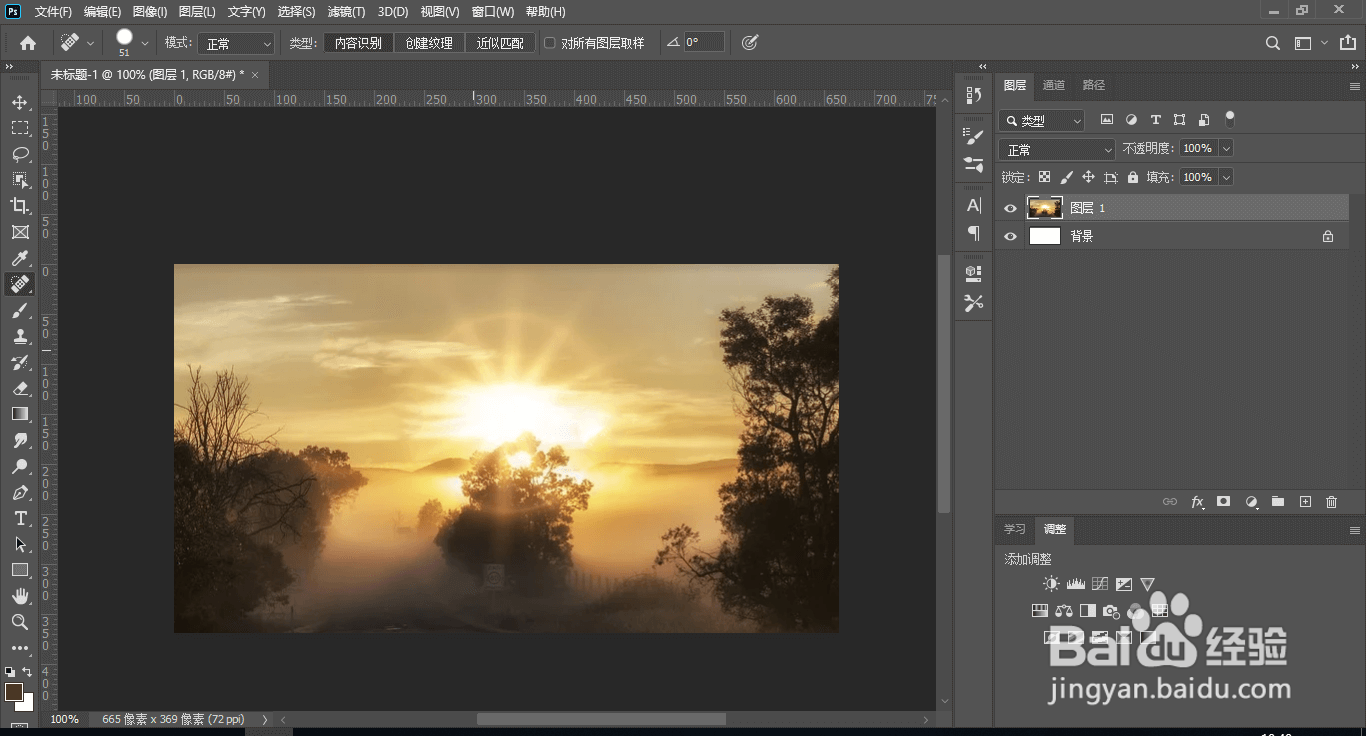
Task: Select the Move tool
Action: pyautogui.click(x=20, y=102)
